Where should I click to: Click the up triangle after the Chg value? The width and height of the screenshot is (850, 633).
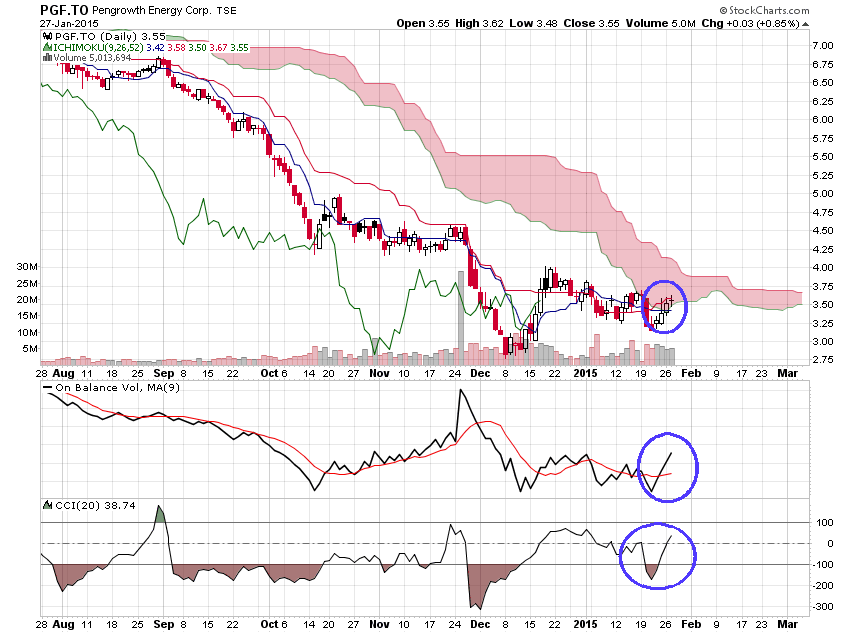(806, 24)
